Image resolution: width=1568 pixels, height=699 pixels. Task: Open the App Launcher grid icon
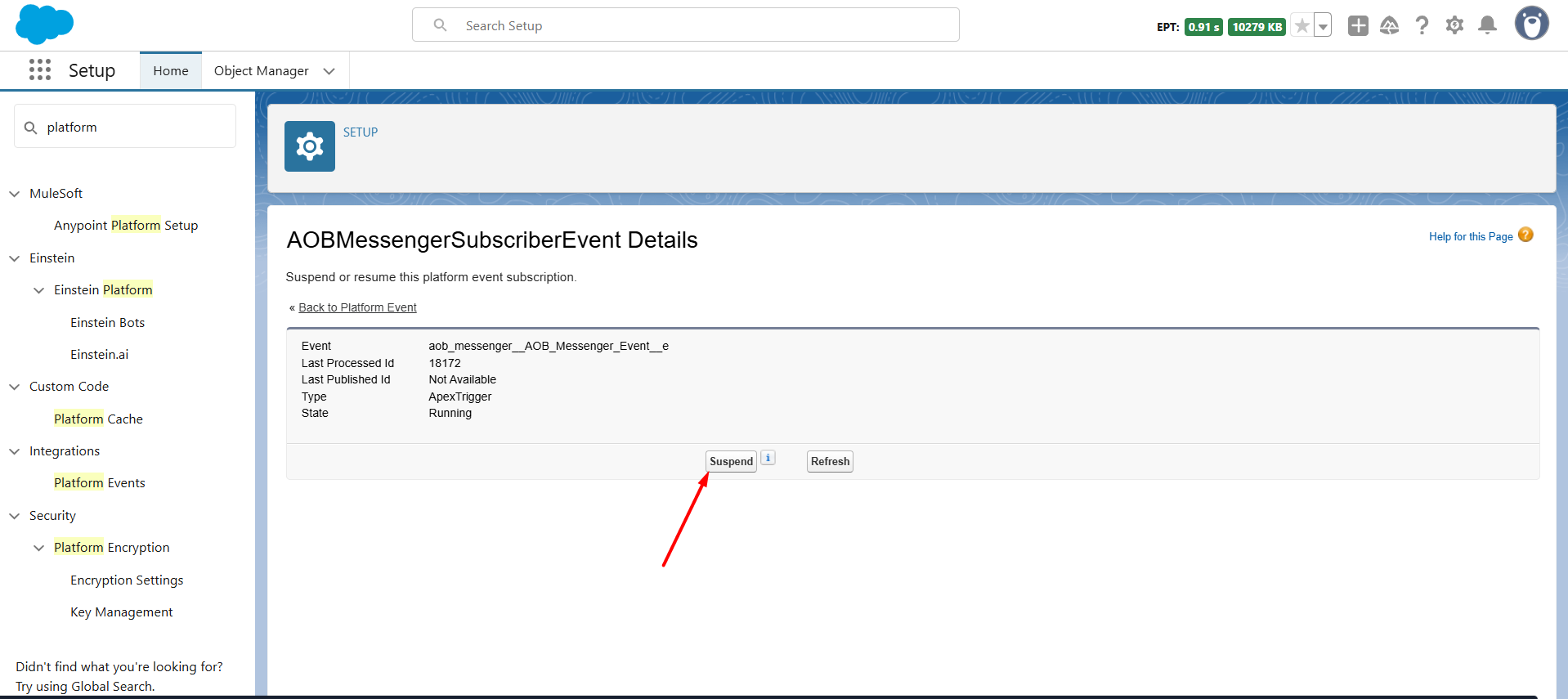pos(40,70)
